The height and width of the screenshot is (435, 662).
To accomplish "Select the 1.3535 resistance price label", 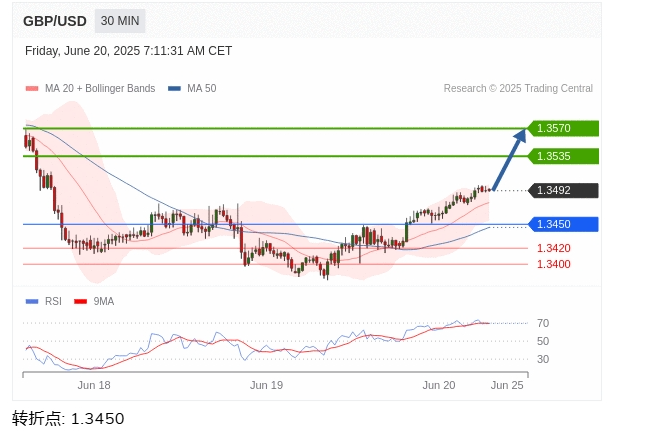I will coord(563,156).
